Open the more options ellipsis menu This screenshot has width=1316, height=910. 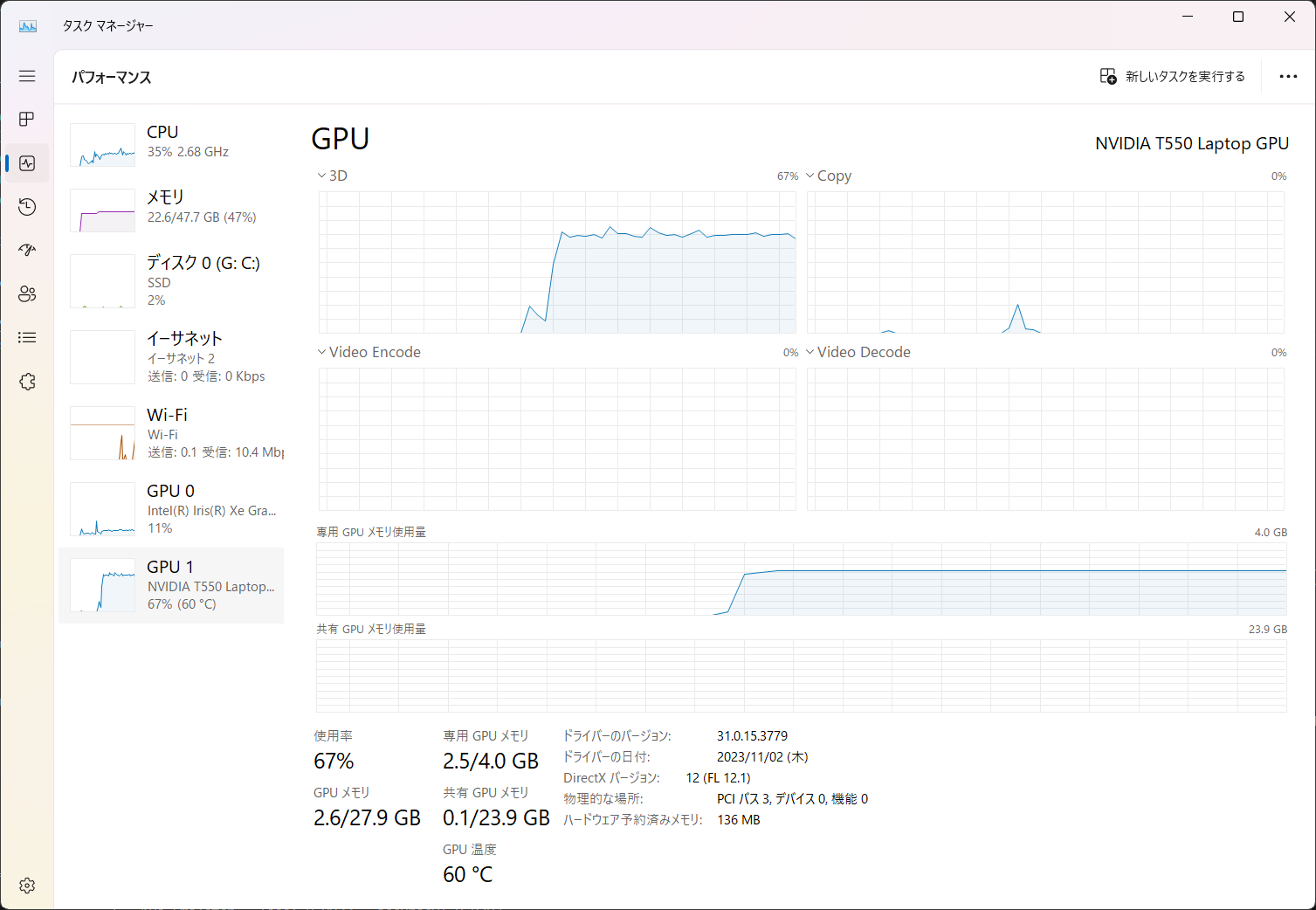coord(1288,76)
